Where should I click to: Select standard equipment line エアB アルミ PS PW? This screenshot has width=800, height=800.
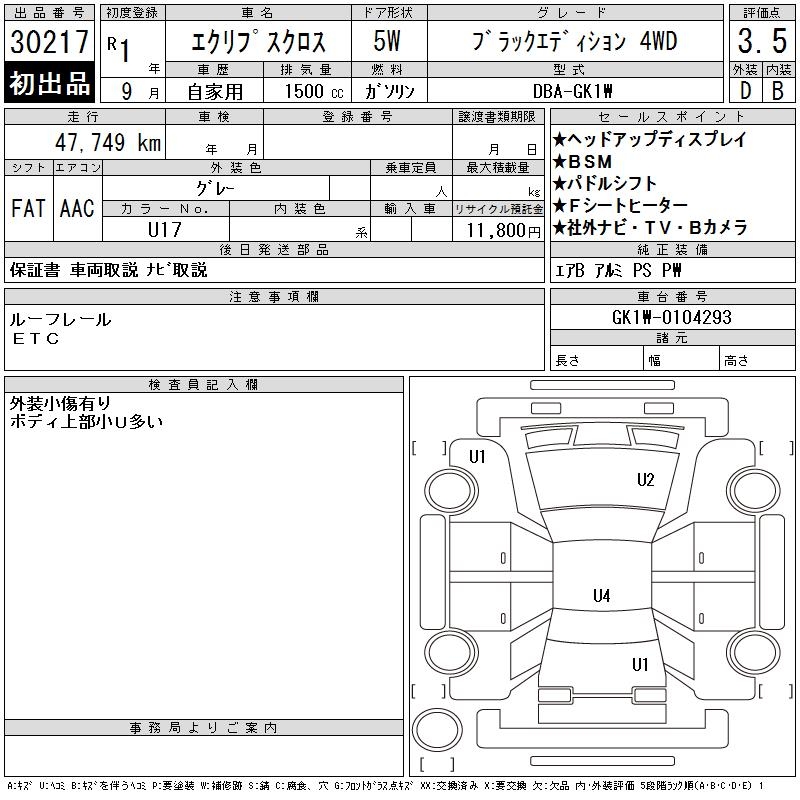pyautogui.click(x=618, y=270)
